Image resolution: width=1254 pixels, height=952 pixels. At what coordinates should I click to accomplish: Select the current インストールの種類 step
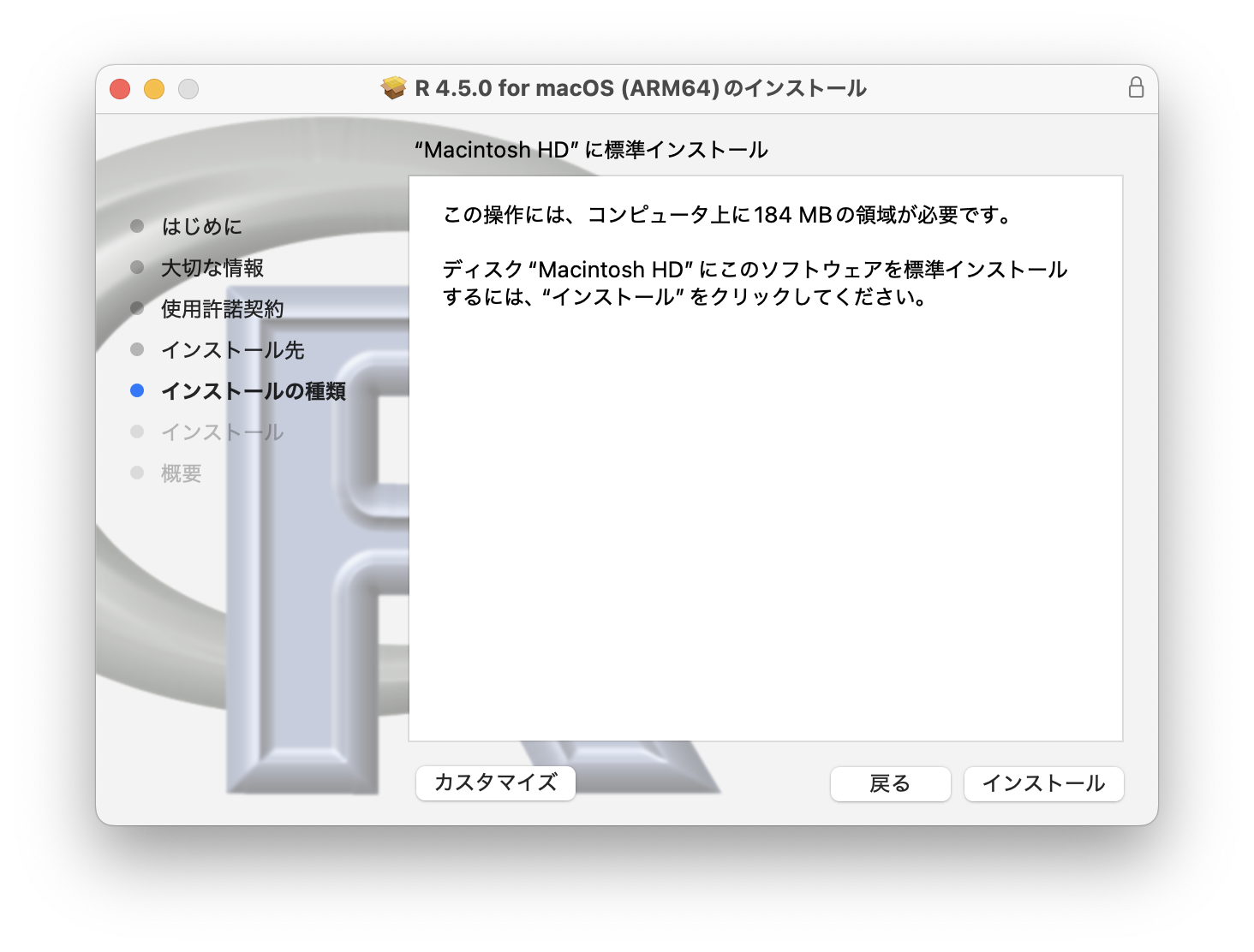(254, 390)
